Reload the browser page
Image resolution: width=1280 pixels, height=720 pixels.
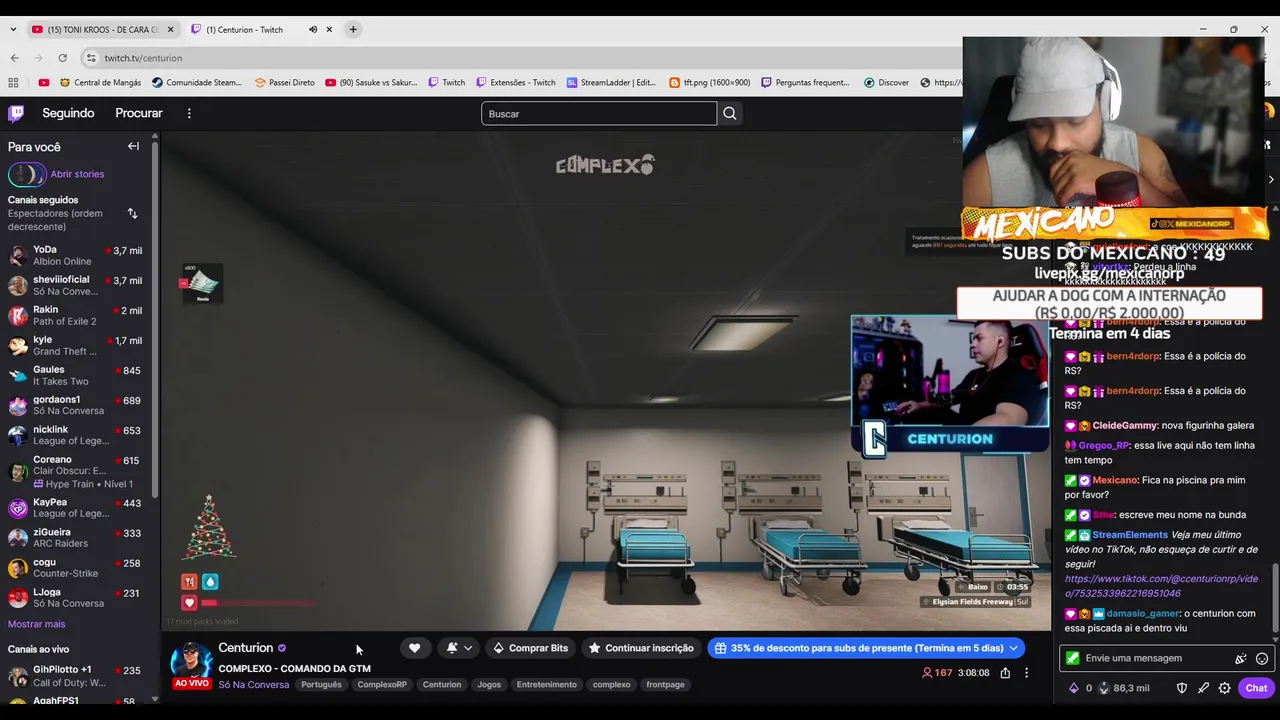tap(62, 58)
